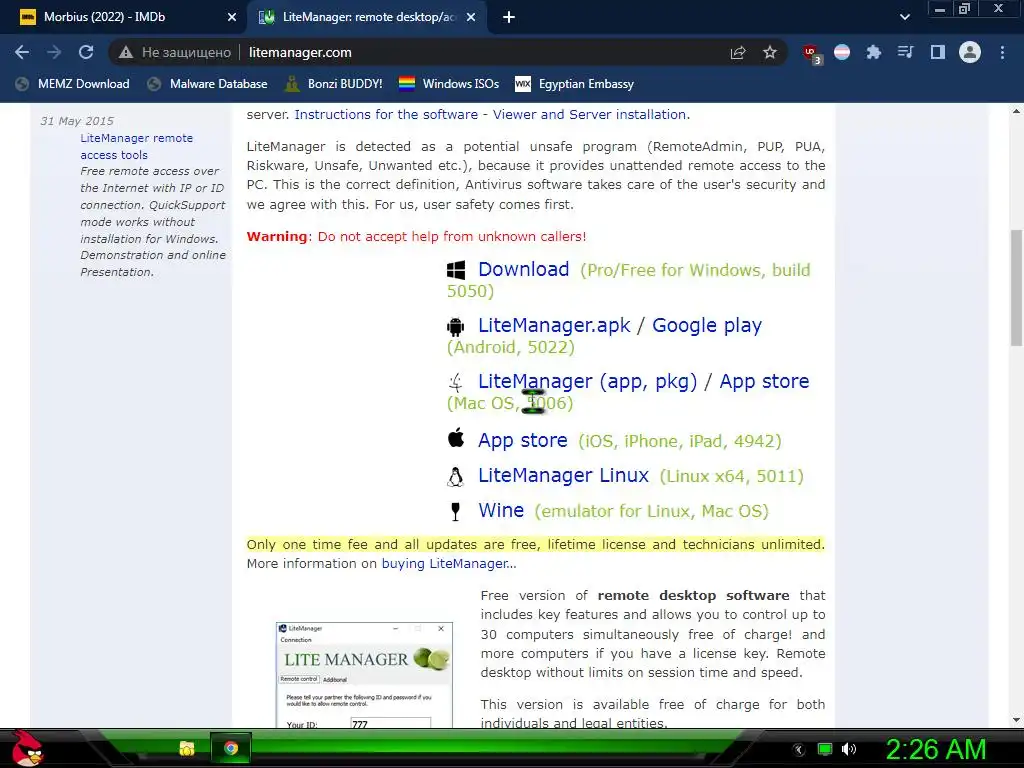Click the Linux penguin icon
Image resolution: width=1024 pixels, height=768 pixels.
[x=455, y=477]
